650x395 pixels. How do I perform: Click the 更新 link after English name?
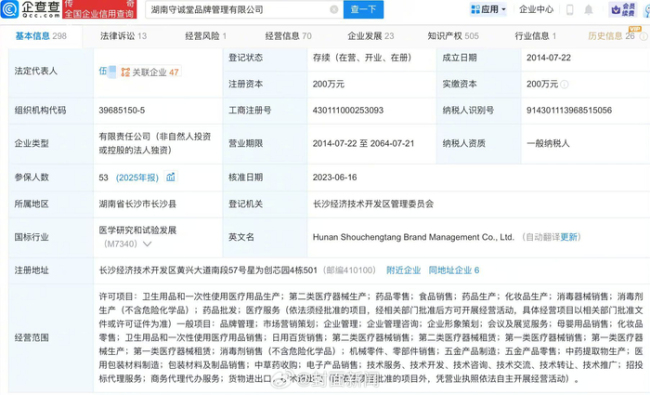coord(568,237)
